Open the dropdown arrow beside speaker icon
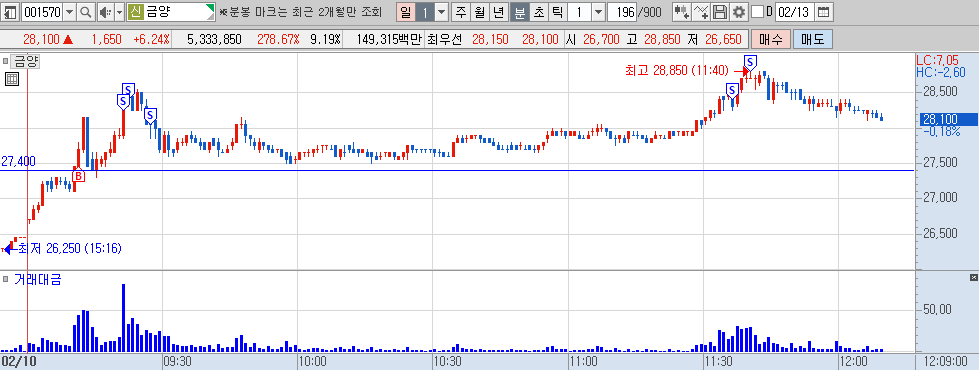Image resolution: width=979 pixels, height=370 pixels. (119, 12)
